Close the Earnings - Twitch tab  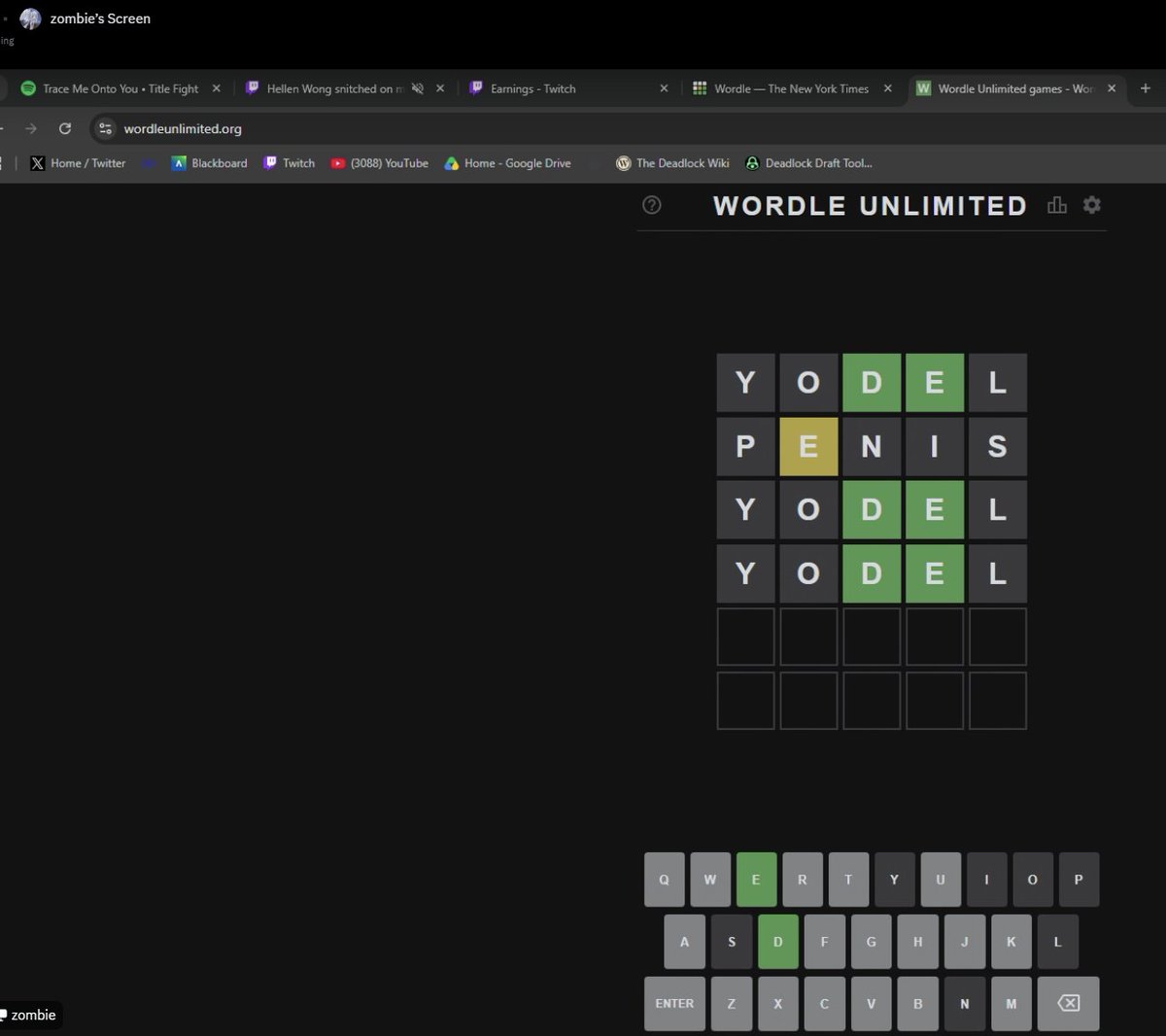tap(664, 88)
